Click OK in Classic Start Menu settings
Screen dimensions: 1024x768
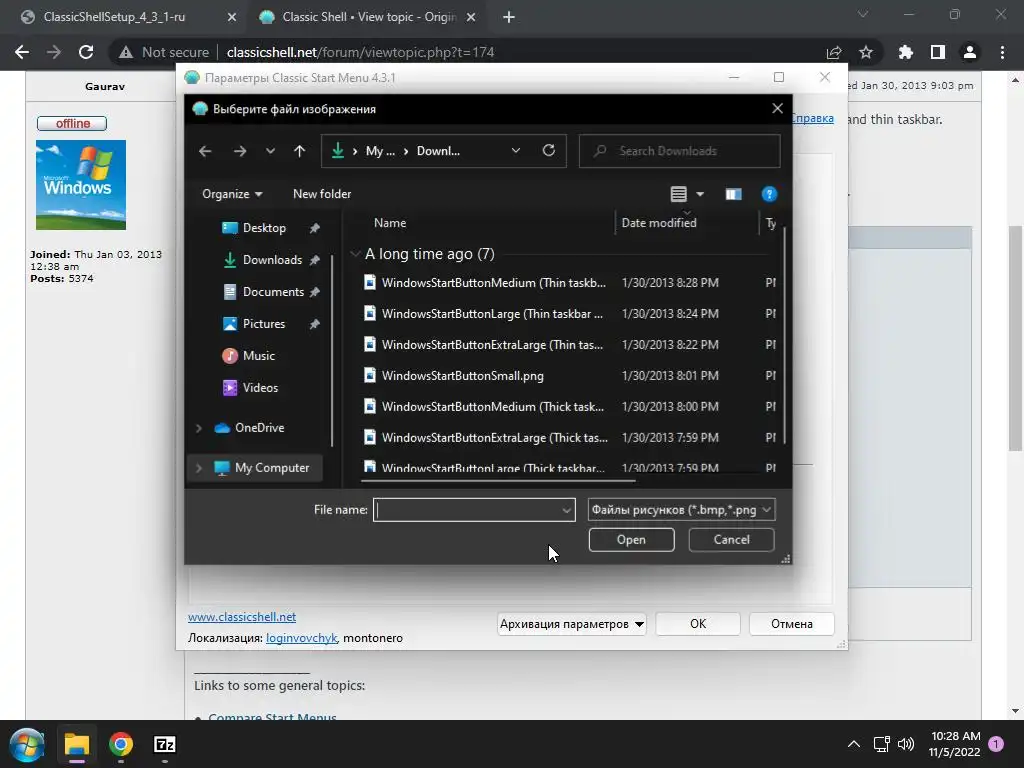coord(697,624)
